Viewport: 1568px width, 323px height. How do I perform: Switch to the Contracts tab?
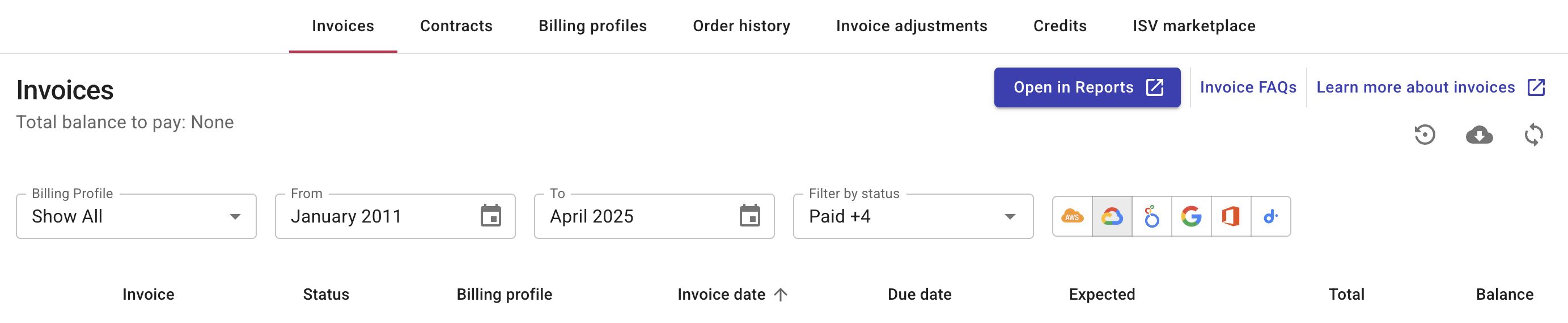tap(456, 26)
